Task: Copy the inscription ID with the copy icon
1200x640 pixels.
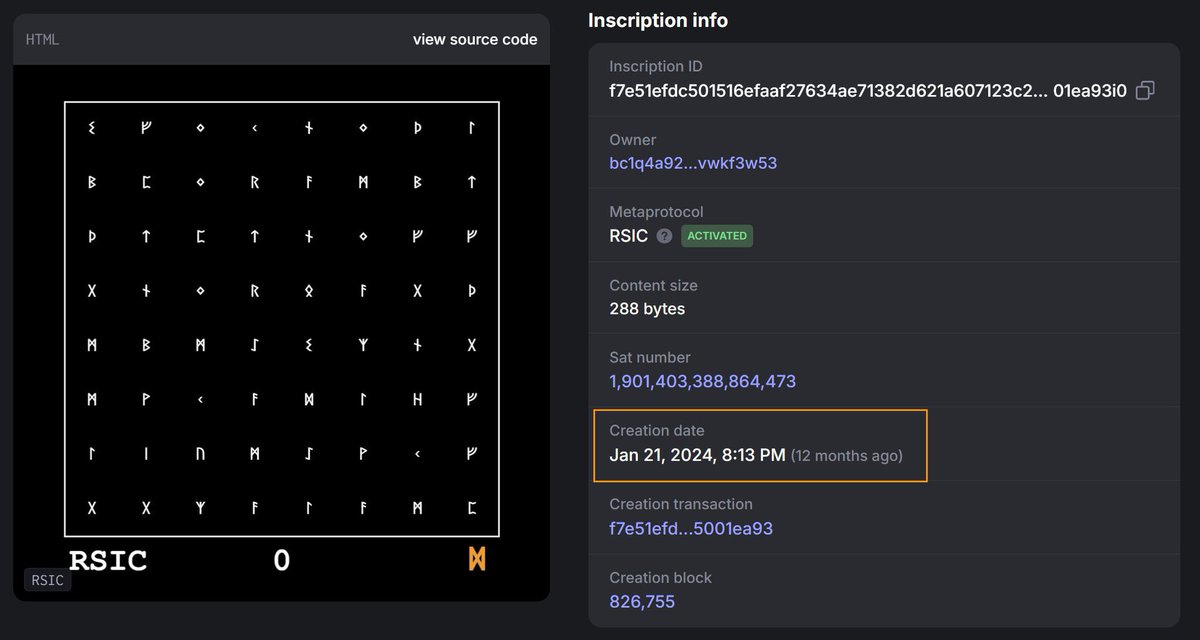Action: click(x=1145, y=91)
